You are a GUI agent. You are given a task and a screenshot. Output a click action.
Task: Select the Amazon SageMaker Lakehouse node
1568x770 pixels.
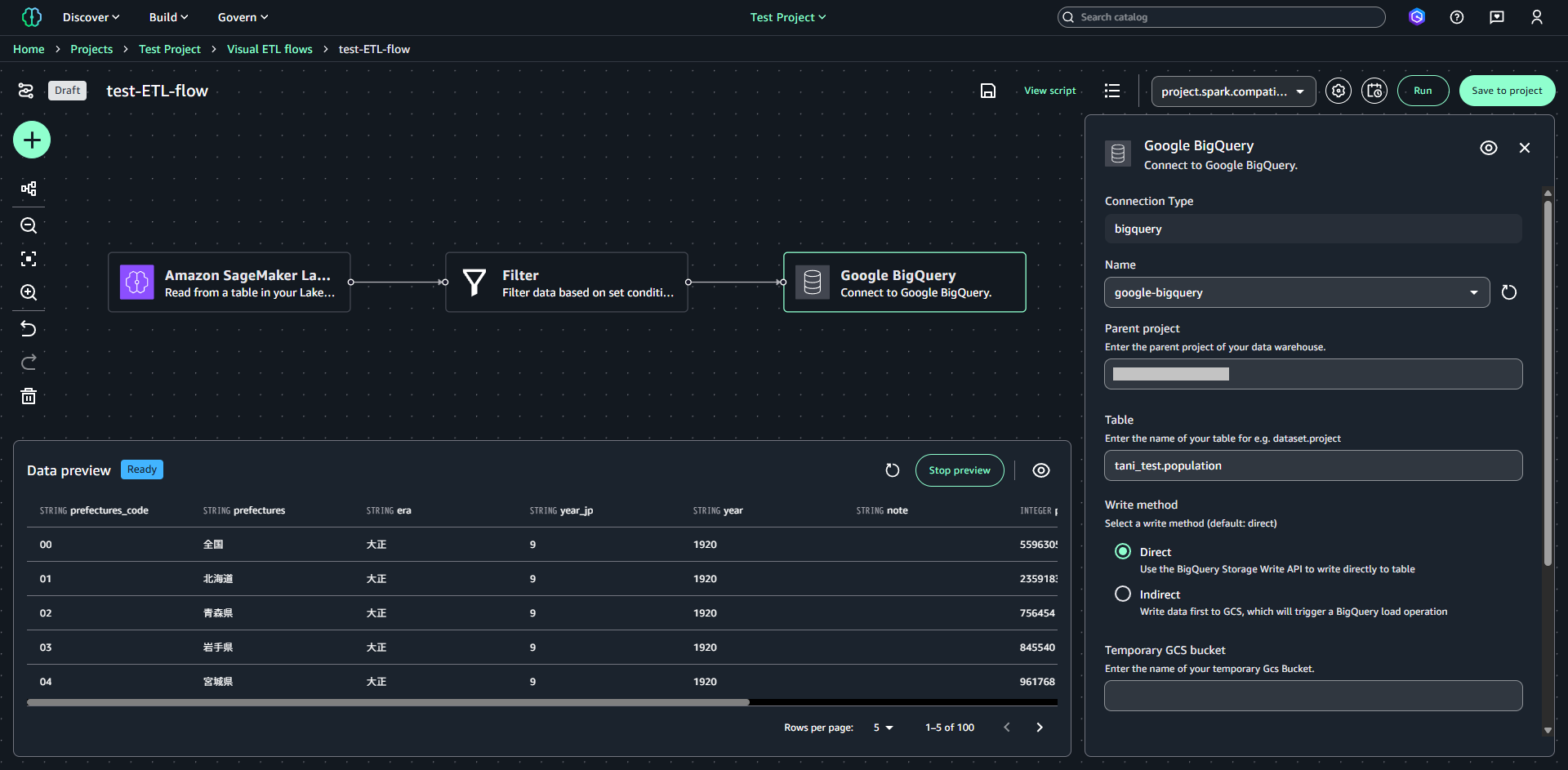(229, 283)
